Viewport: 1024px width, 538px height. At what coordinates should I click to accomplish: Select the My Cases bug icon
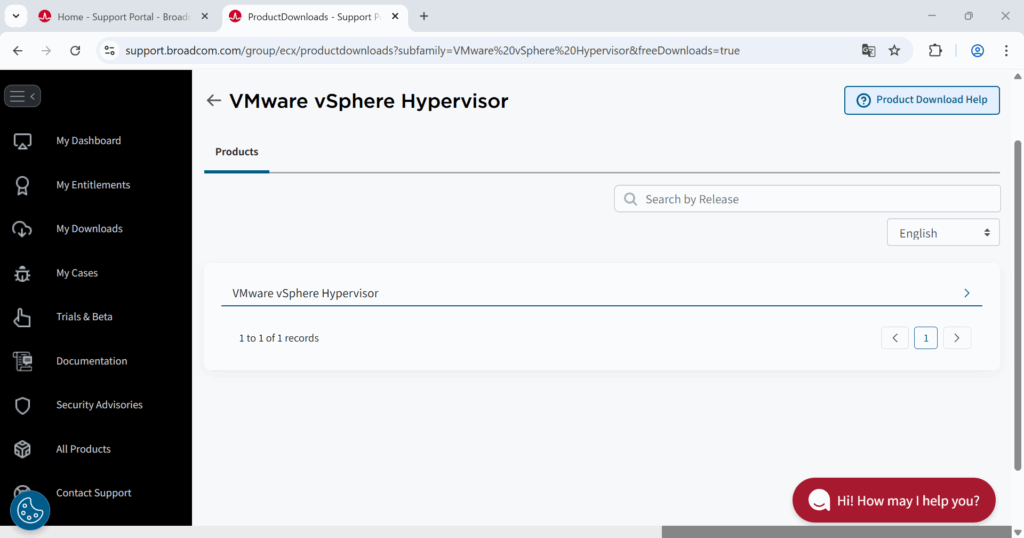click(22, 273)
